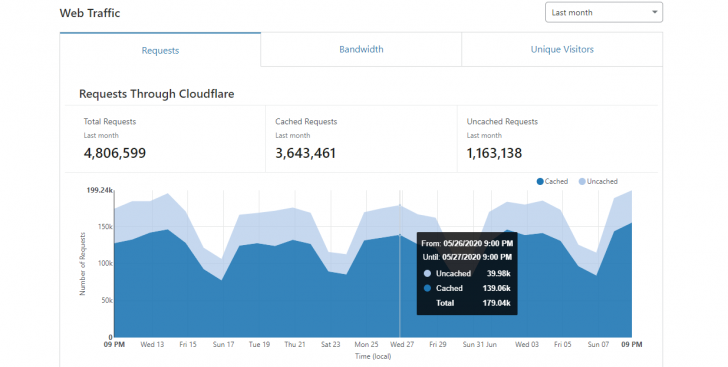
Task: Click the Time (local) axis title
Action: (373, 356)
